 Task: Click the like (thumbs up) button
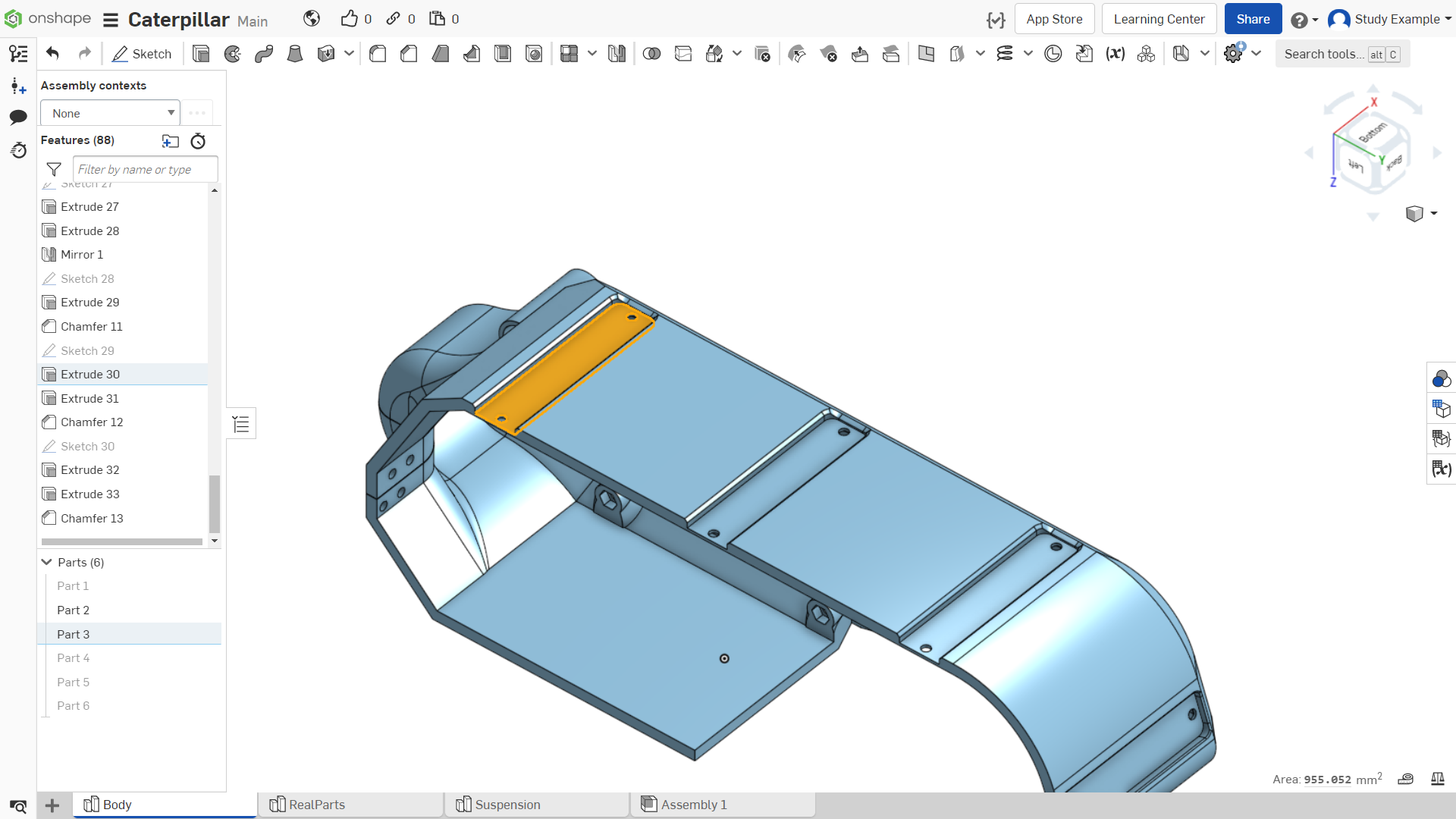(349, 19)
